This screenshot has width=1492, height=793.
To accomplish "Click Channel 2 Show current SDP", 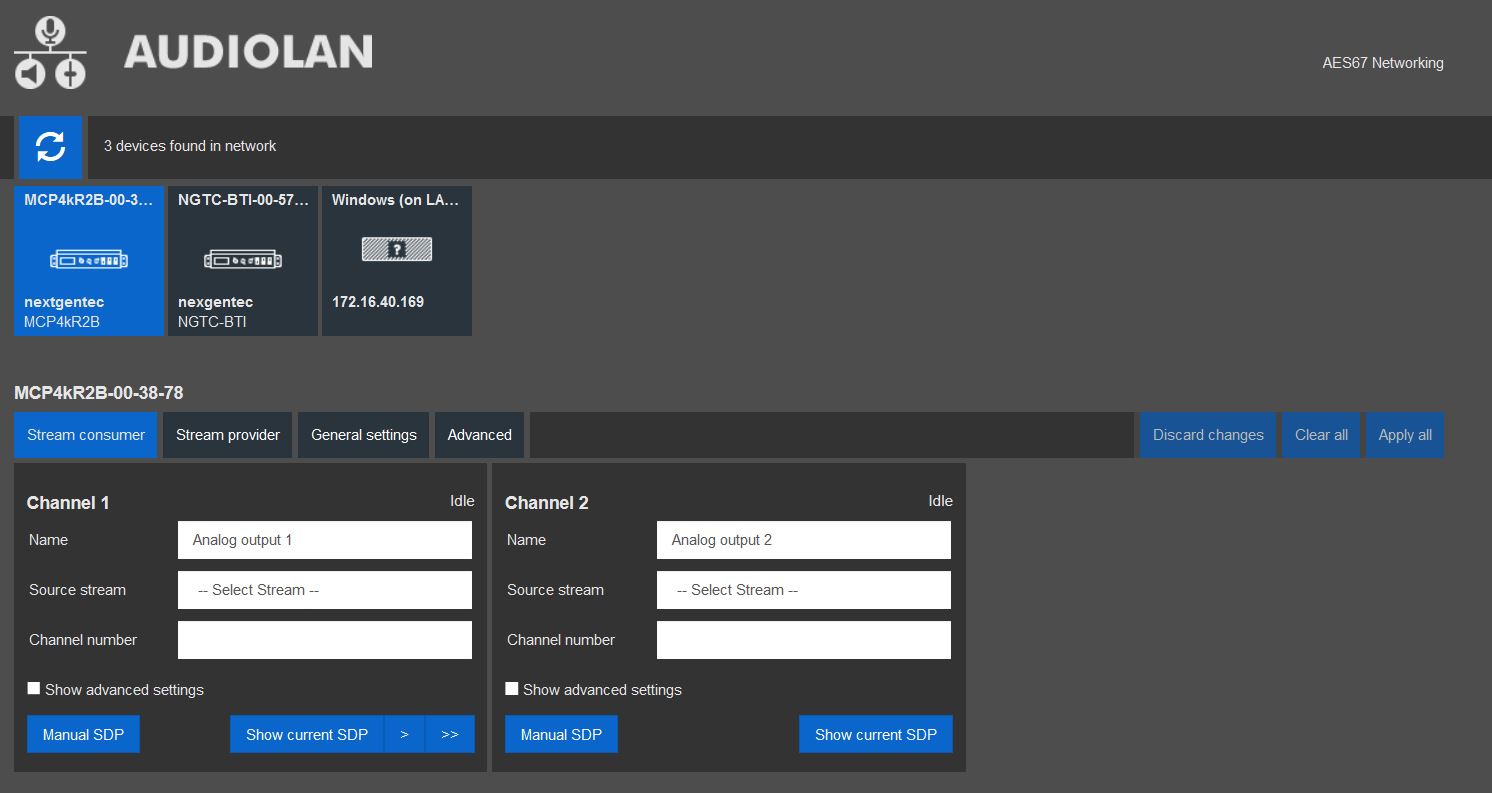I will [876, 734].
